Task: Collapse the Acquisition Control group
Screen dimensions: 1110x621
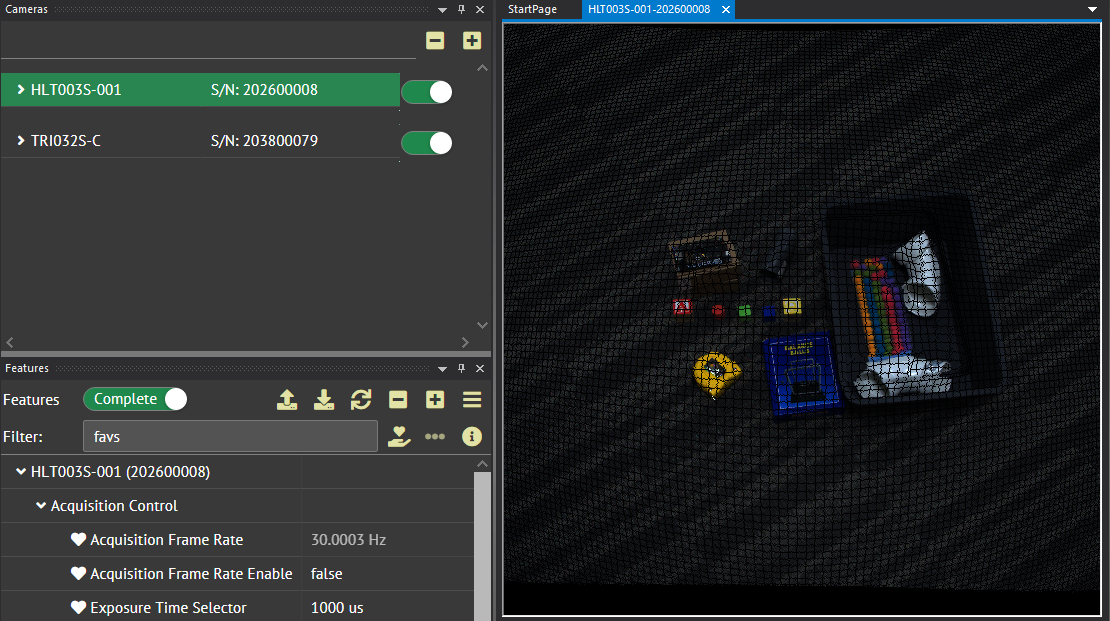Action: [41, 506]
